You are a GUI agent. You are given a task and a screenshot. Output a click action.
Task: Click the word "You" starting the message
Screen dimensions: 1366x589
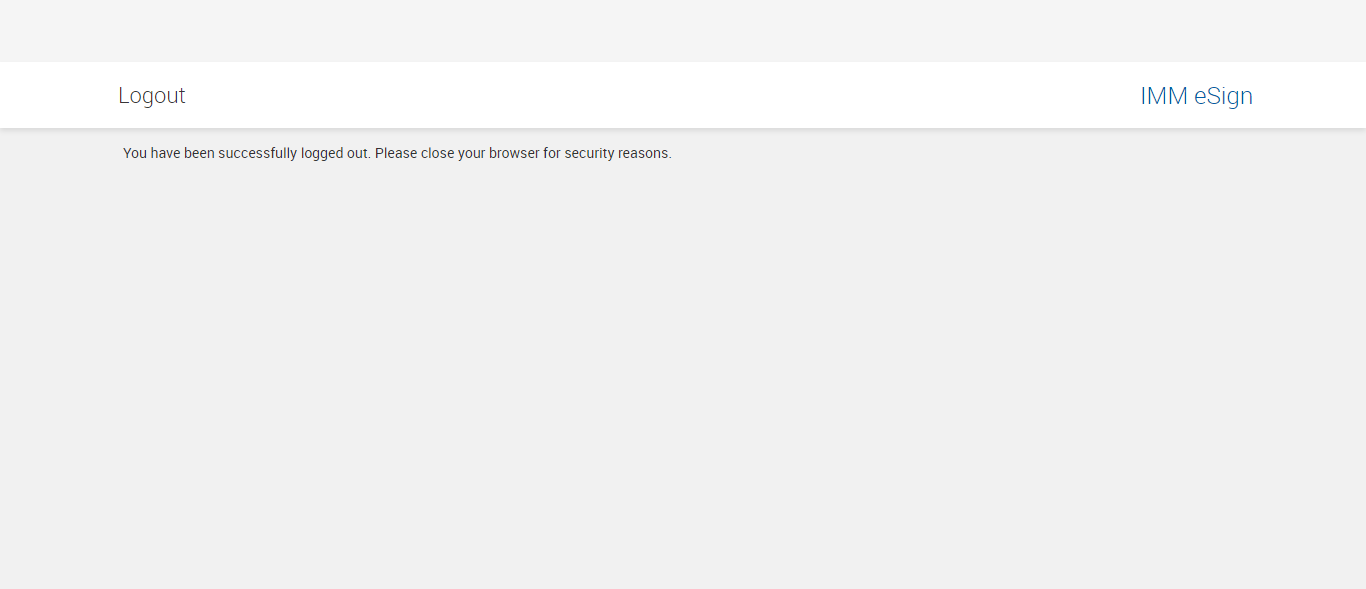[135, 154]
